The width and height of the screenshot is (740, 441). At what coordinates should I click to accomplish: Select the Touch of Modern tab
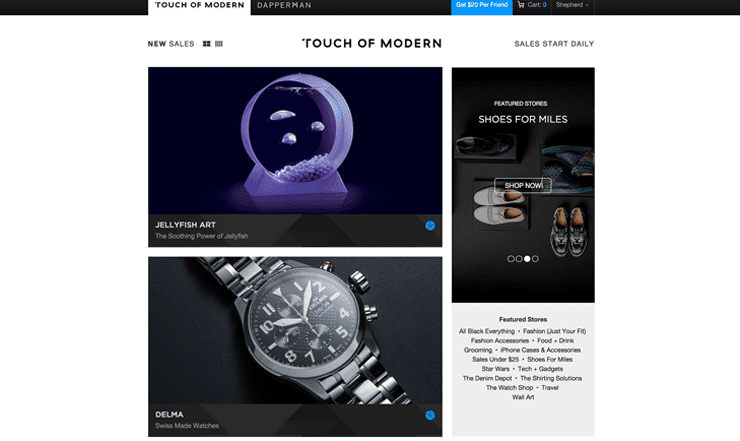[x=199, y=6]
